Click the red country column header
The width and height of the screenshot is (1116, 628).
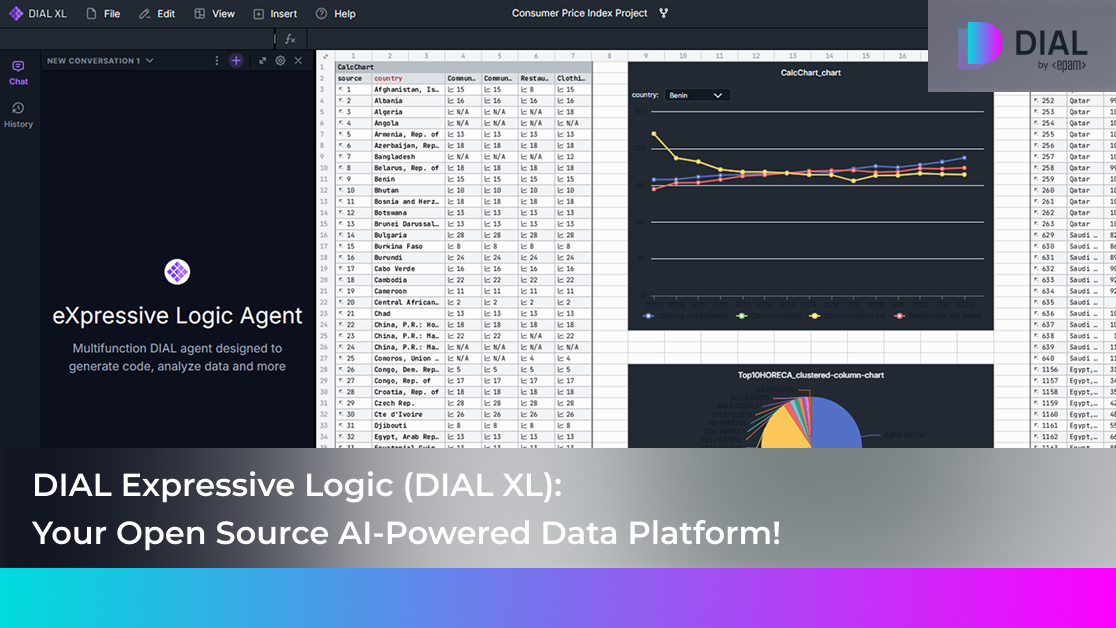[x=408, y=78]
